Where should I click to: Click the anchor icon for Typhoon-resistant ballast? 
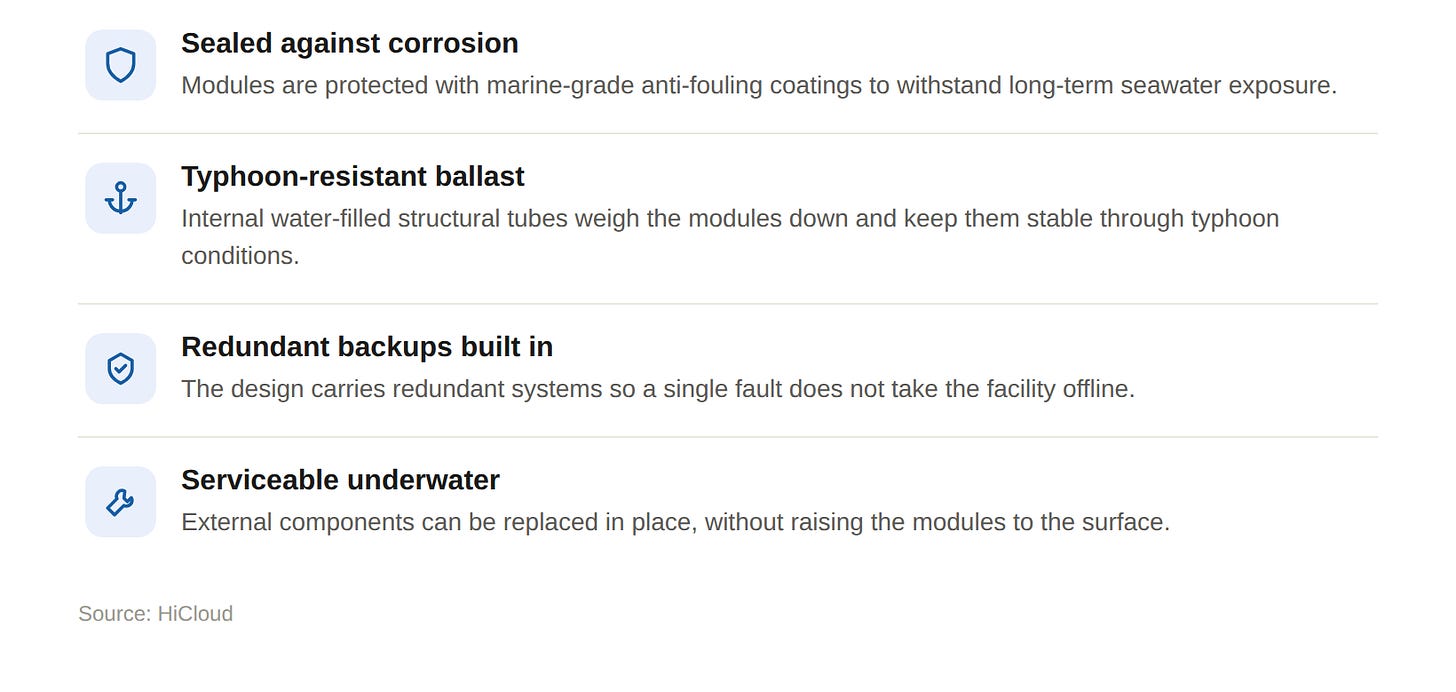tap(120, 198)
